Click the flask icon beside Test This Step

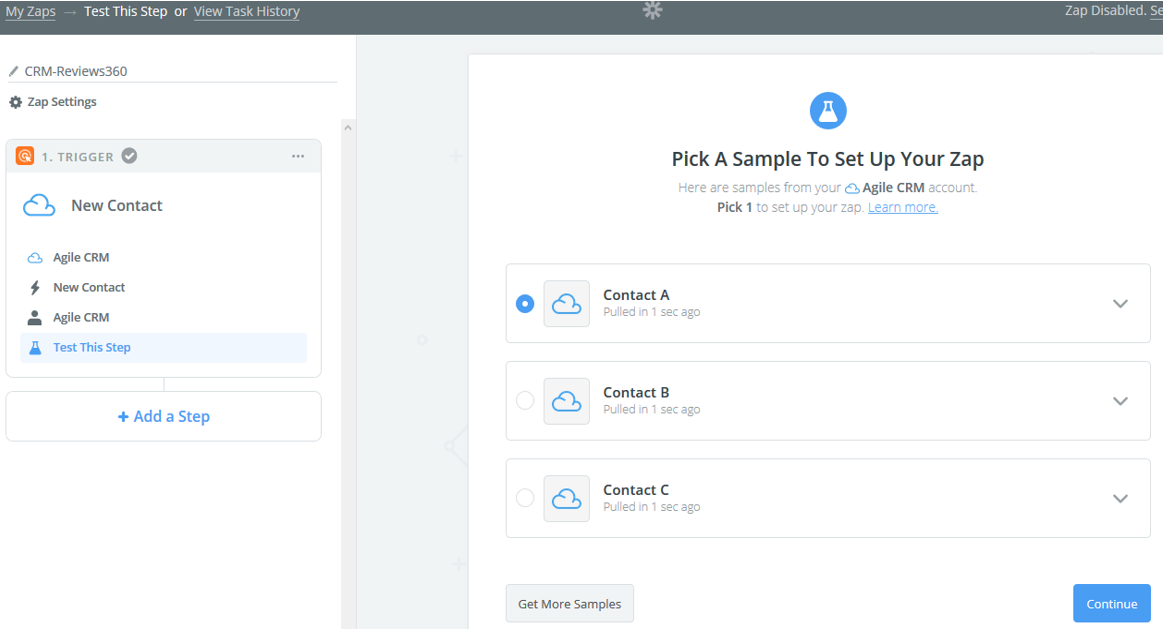click(35, 348)
